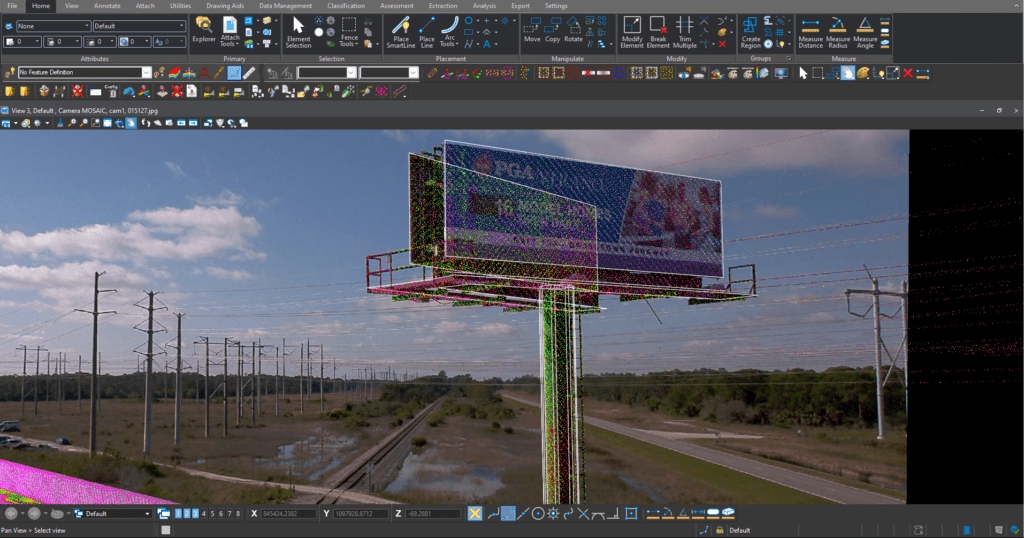The height and width of the screenshot is (538, 1024).
Task: Click the Y coordinate input field
Action: point(361,514)
